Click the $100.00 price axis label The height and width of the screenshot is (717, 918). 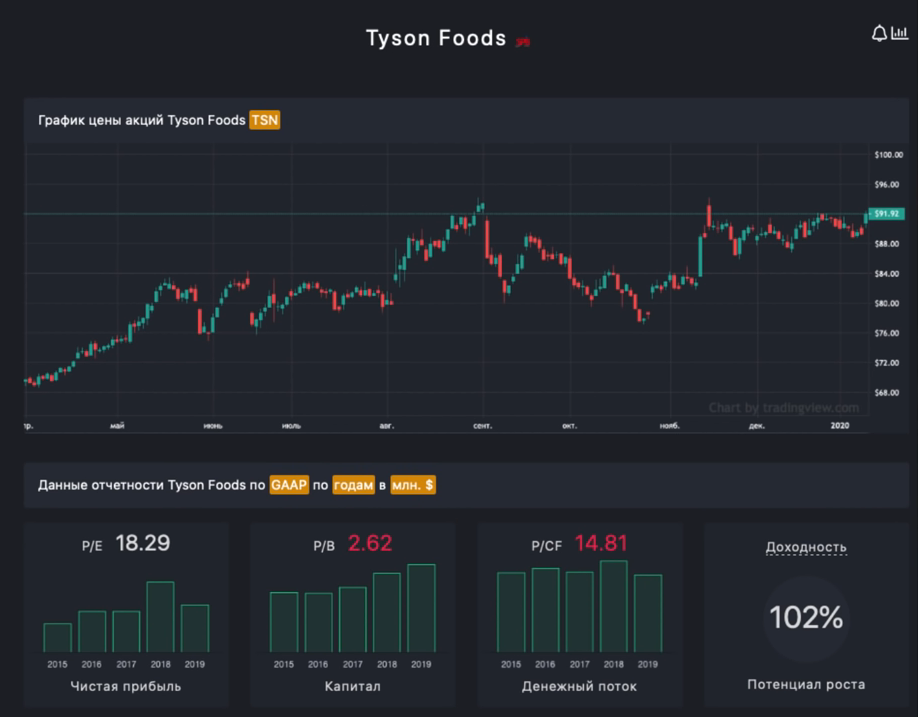(888, 155)
